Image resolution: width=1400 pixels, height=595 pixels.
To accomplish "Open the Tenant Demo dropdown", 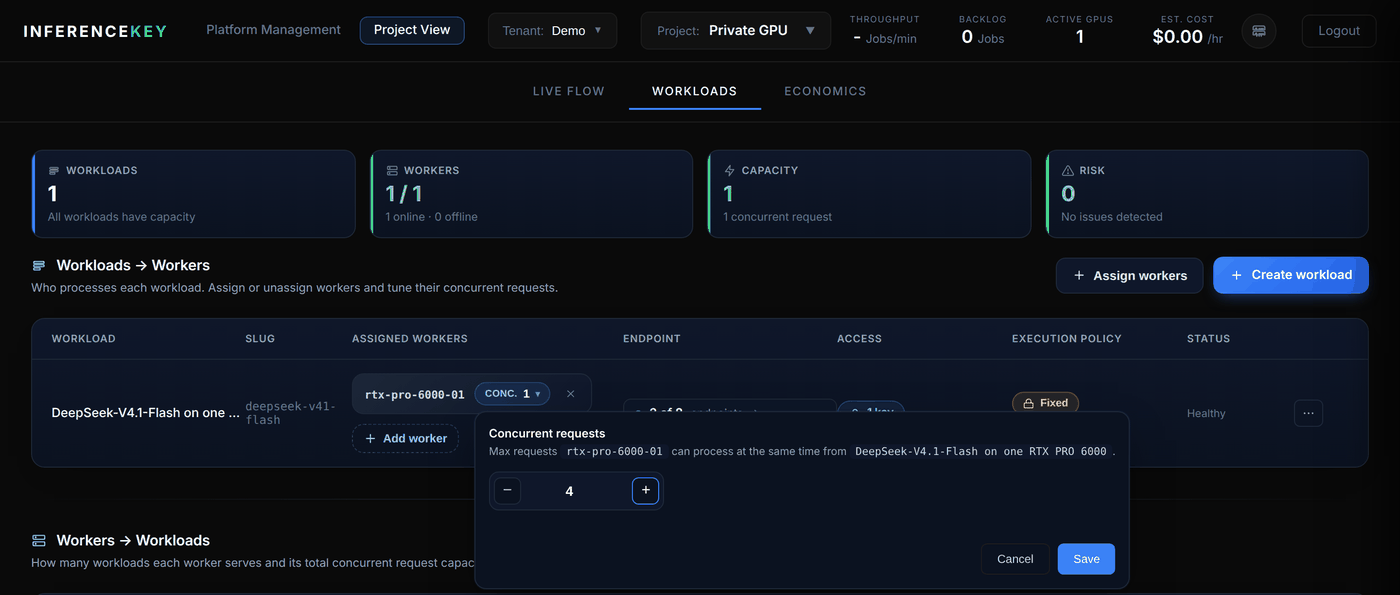I will coord(552,31).
